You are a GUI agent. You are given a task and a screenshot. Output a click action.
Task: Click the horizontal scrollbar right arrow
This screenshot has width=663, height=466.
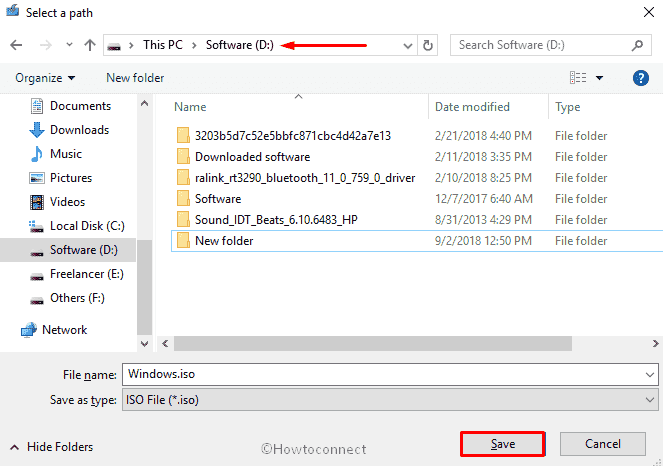[x=655, y=343]
